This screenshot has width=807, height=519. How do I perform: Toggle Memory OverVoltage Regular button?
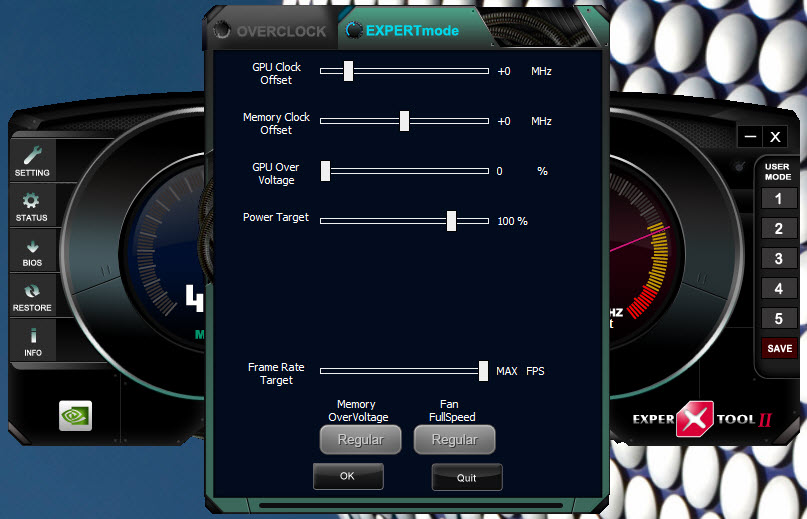(x=360, y=440)
